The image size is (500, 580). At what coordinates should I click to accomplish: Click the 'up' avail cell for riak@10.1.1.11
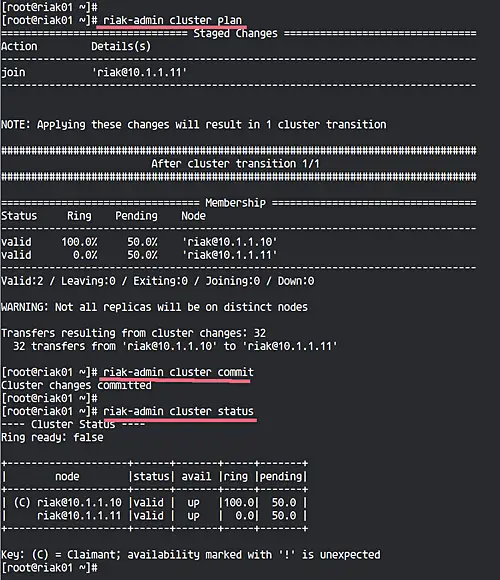pos(193,516)
